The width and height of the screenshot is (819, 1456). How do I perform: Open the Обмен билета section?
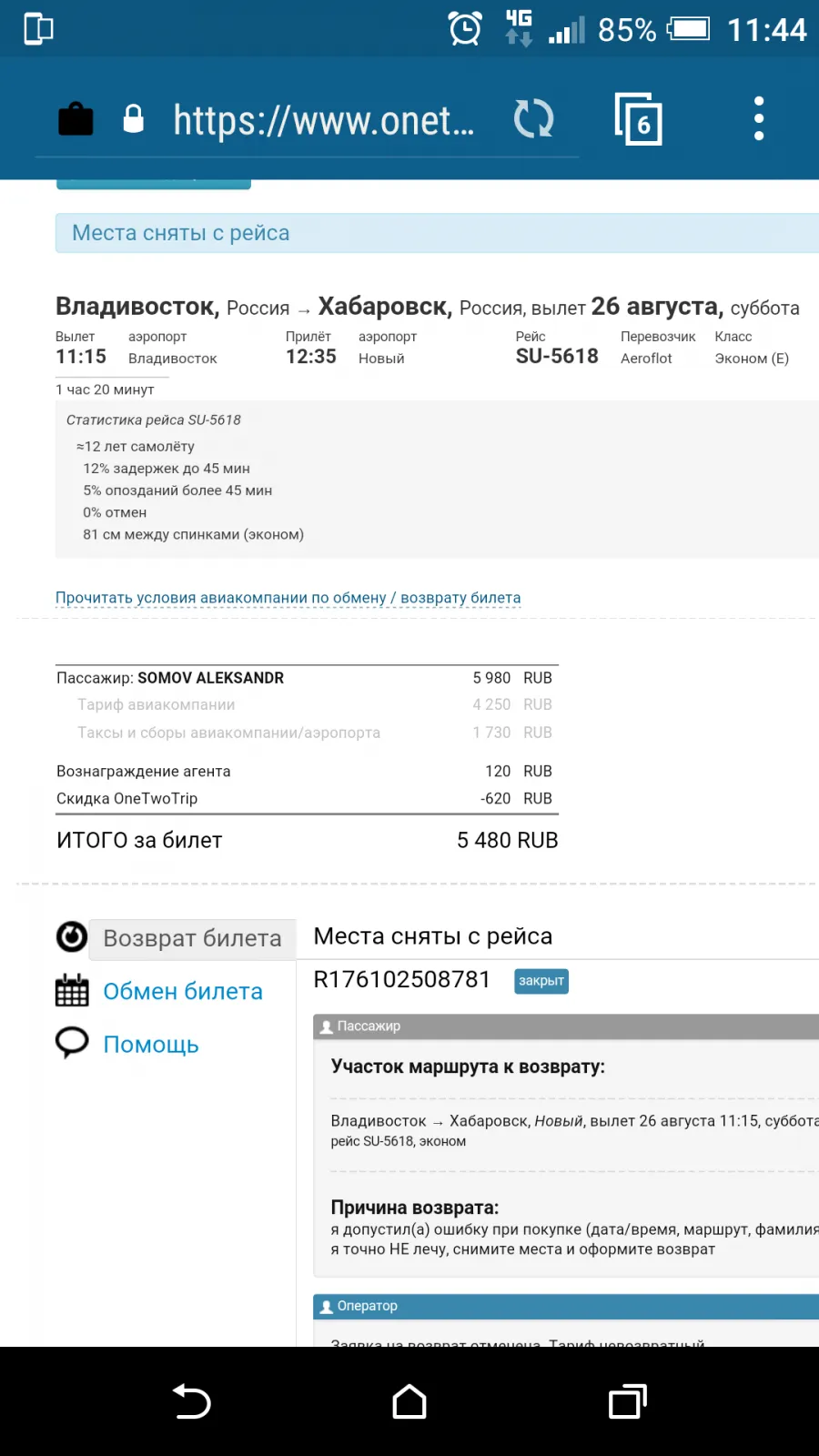pyautogui.click(x=183, y=992)
